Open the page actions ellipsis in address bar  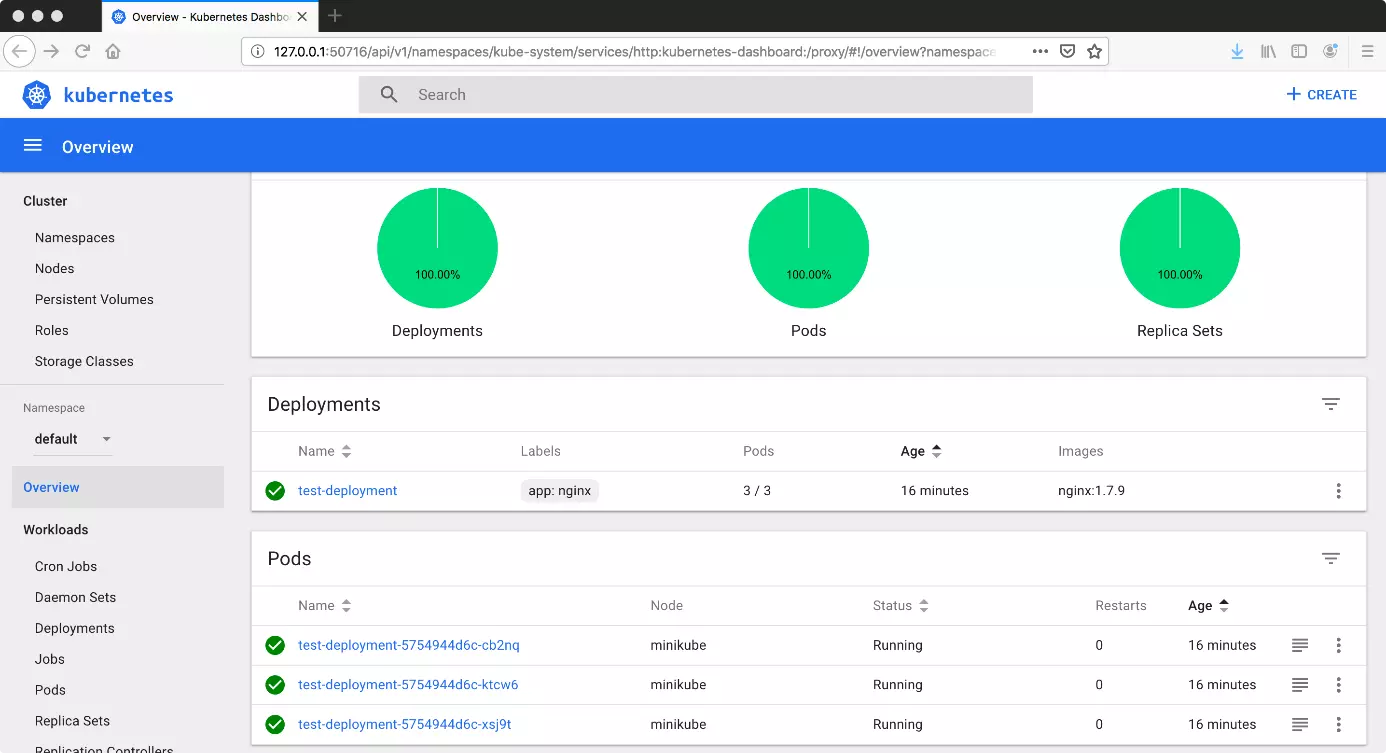1040,51
